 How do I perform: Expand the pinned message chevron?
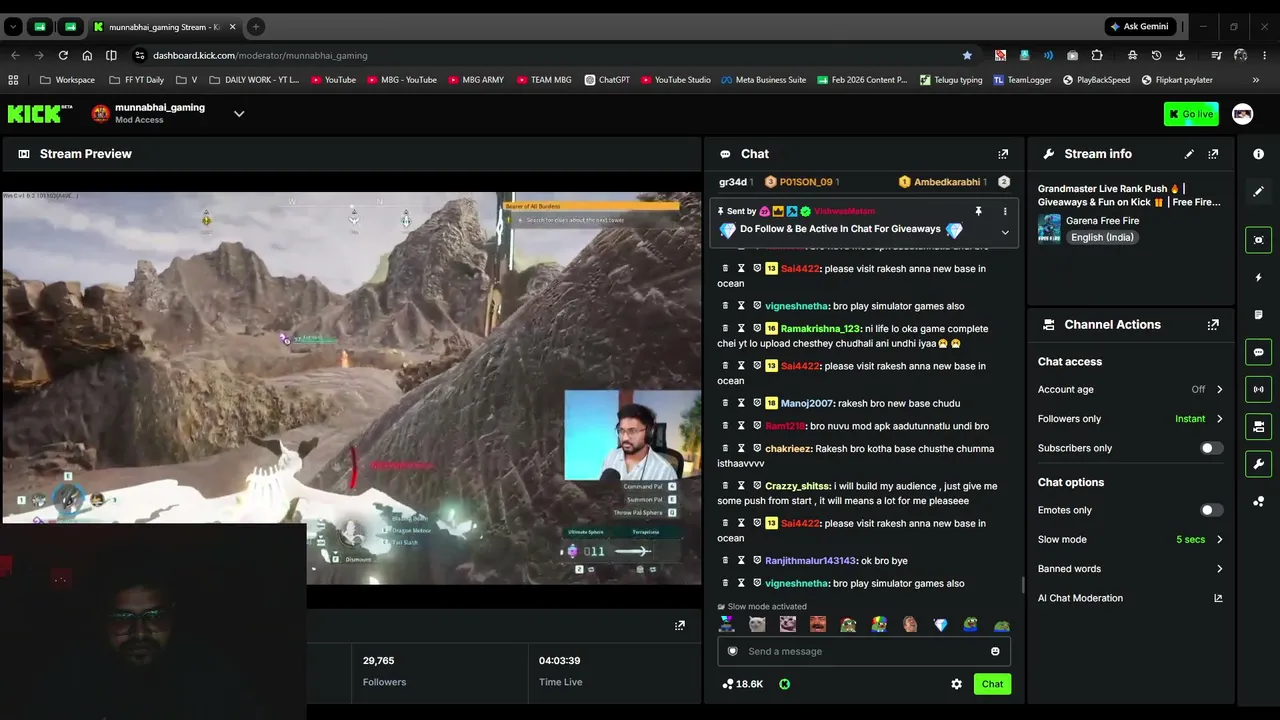click(x=1005, y=232)
